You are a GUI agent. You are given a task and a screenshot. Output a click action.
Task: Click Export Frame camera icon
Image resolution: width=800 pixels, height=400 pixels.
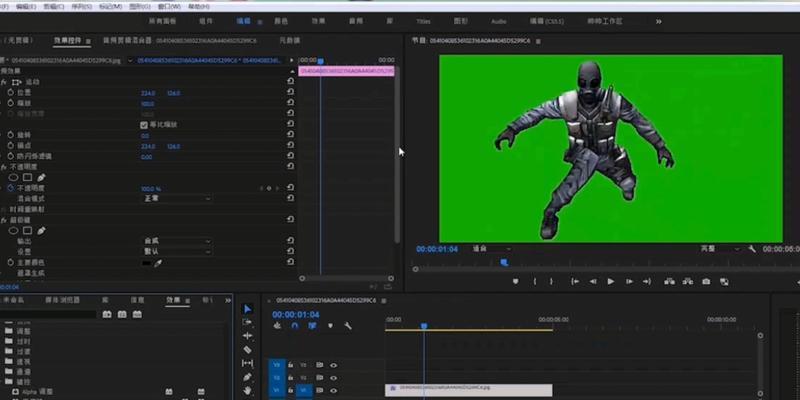(706, 281)
